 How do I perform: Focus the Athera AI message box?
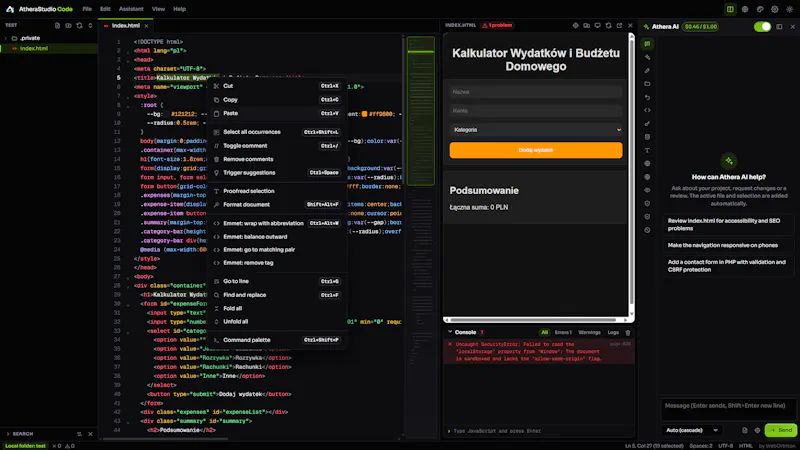[x=729, y=409]
